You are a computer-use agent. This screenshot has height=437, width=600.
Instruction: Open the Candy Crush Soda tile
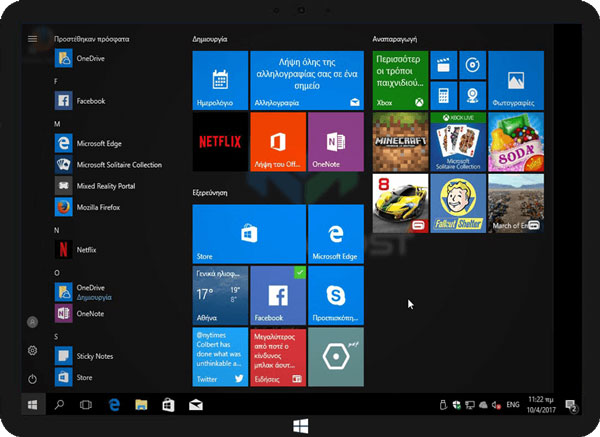516,142
